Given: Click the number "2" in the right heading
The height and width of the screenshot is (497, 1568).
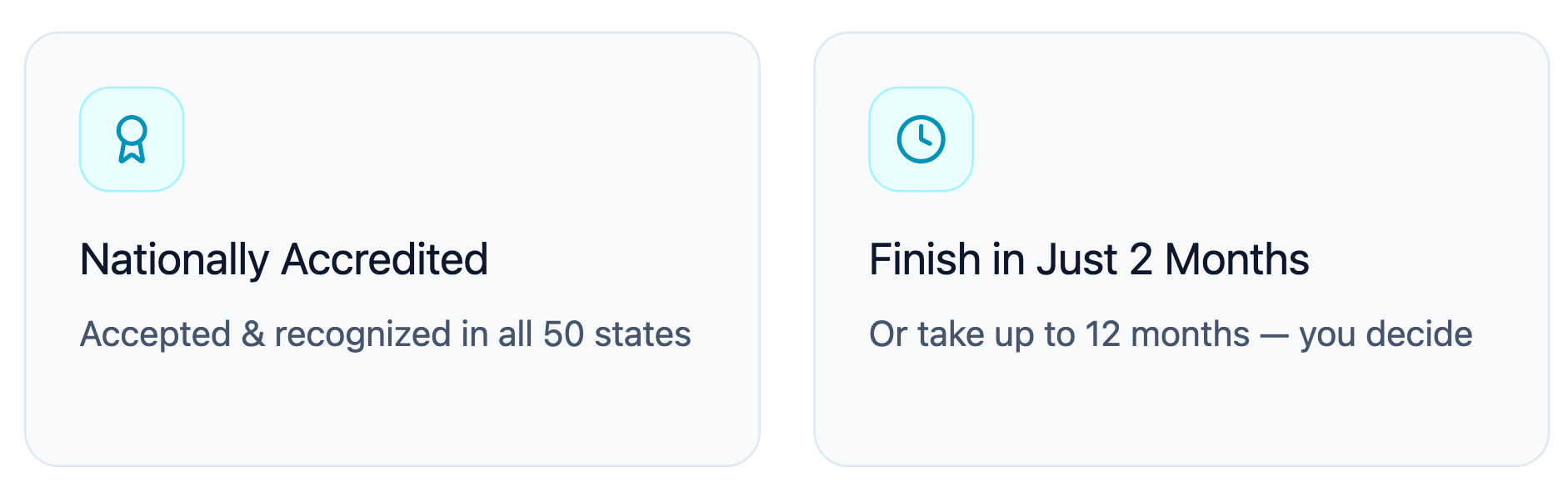Looking at the screenshot, I should pyautogui.click(x=1141, y=259).
